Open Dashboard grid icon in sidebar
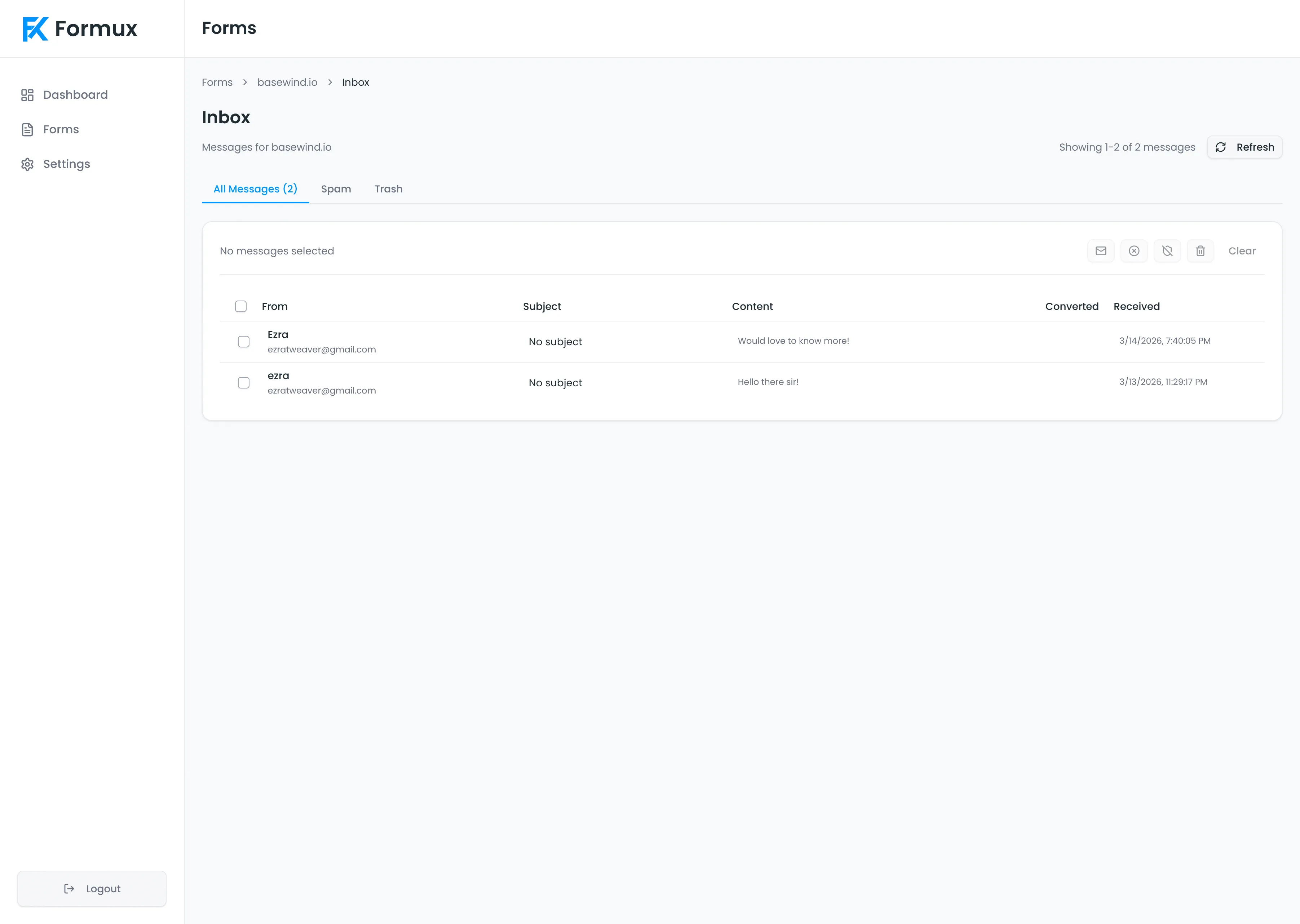This screenshot has width=1300, height=924. click(x=27, y=95)
